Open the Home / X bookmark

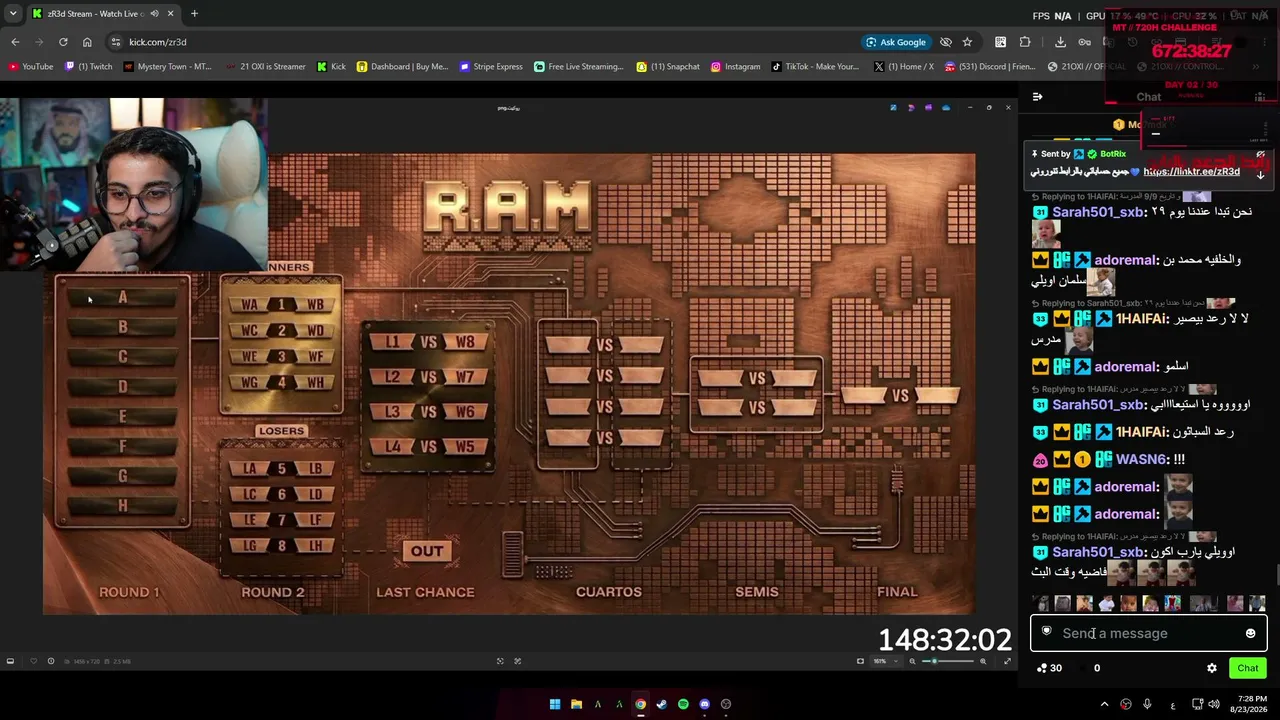pos(903,67)
